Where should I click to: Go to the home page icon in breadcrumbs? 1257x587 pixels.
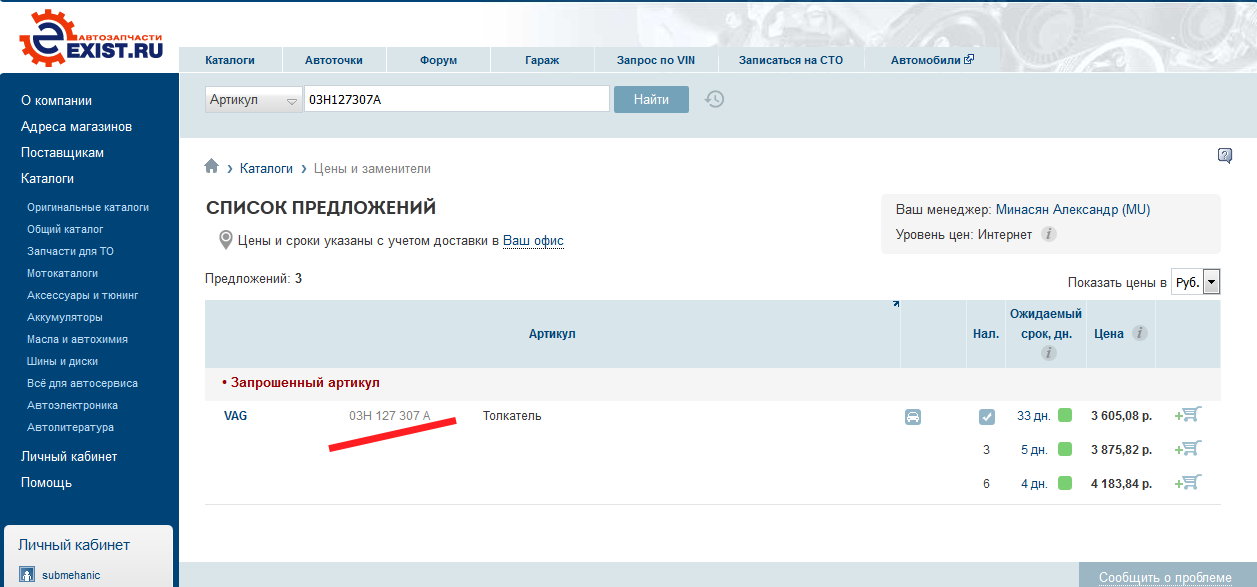(211, 167)
